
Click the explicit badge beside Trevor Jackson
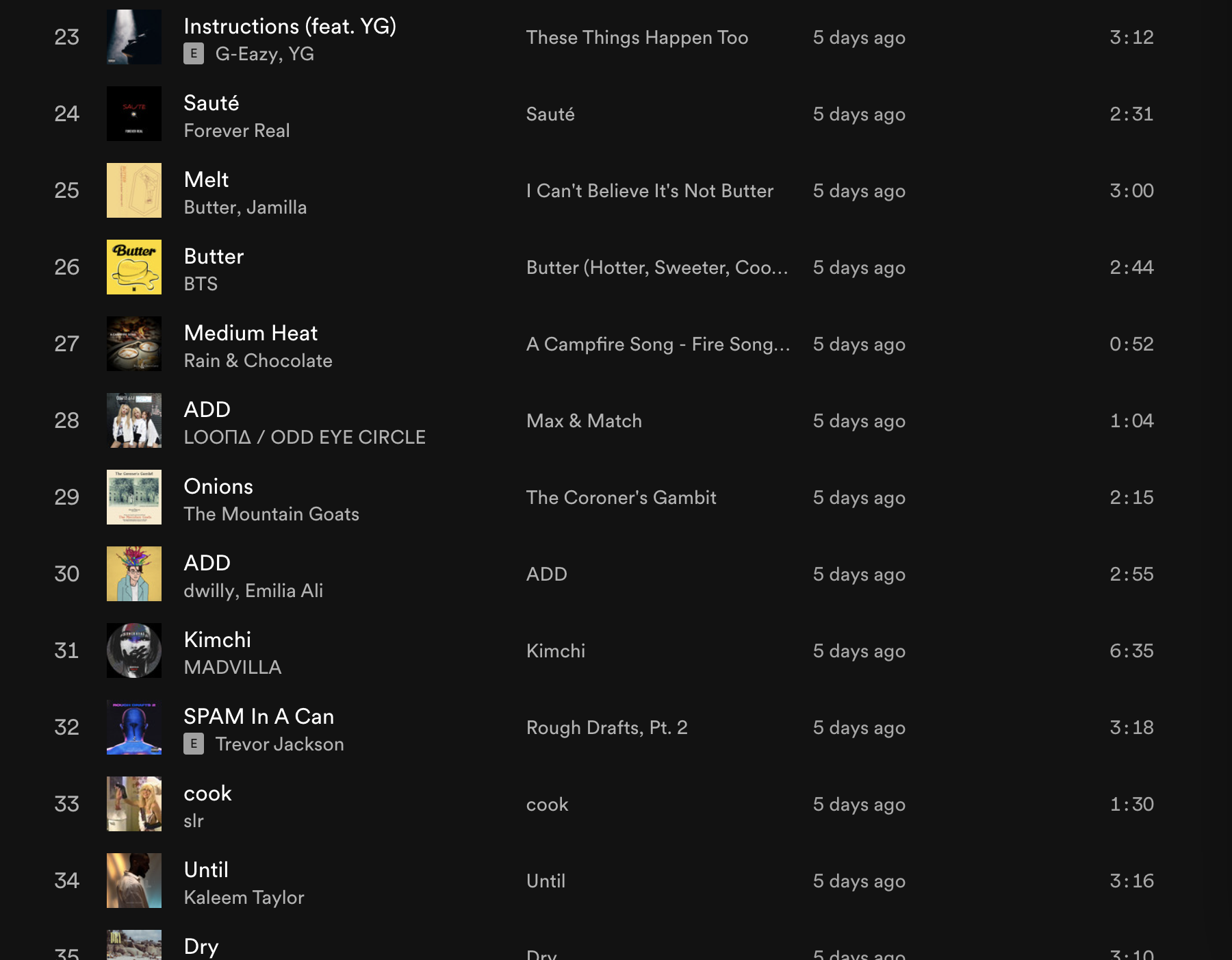[195, 744]
